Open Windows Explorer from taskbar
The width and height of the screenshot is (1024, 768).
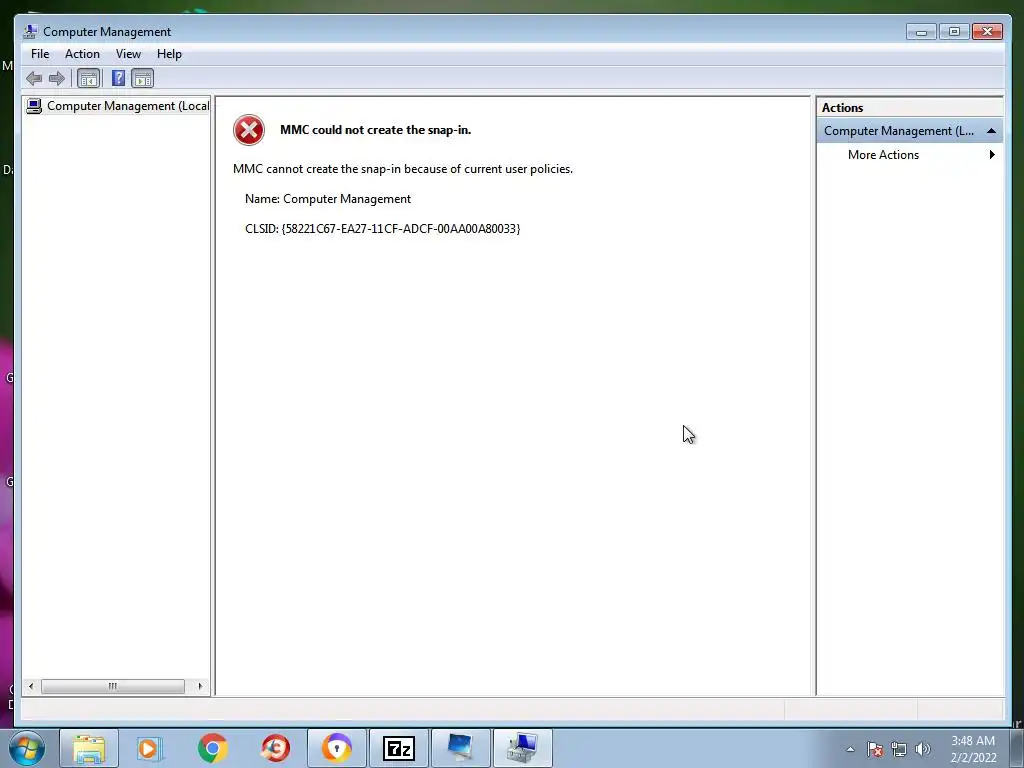89,748
